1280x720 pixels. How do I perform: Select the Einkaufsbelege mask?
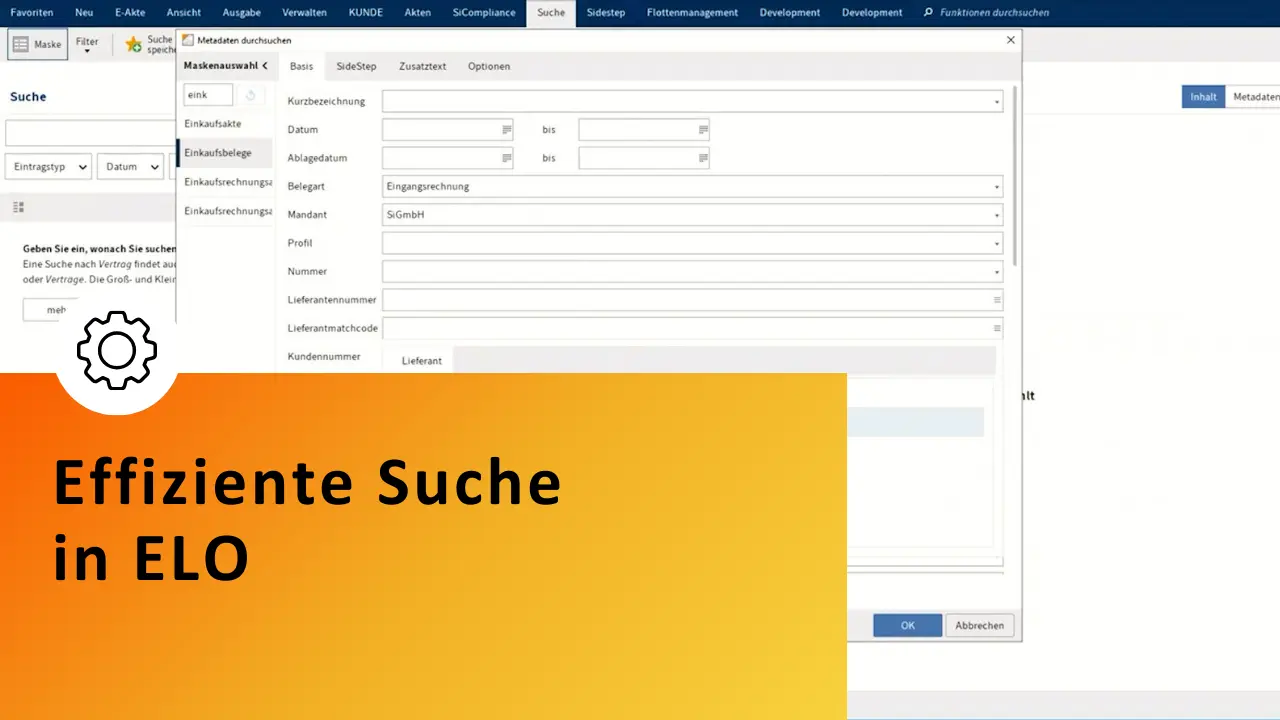click(x=226, y=153)
